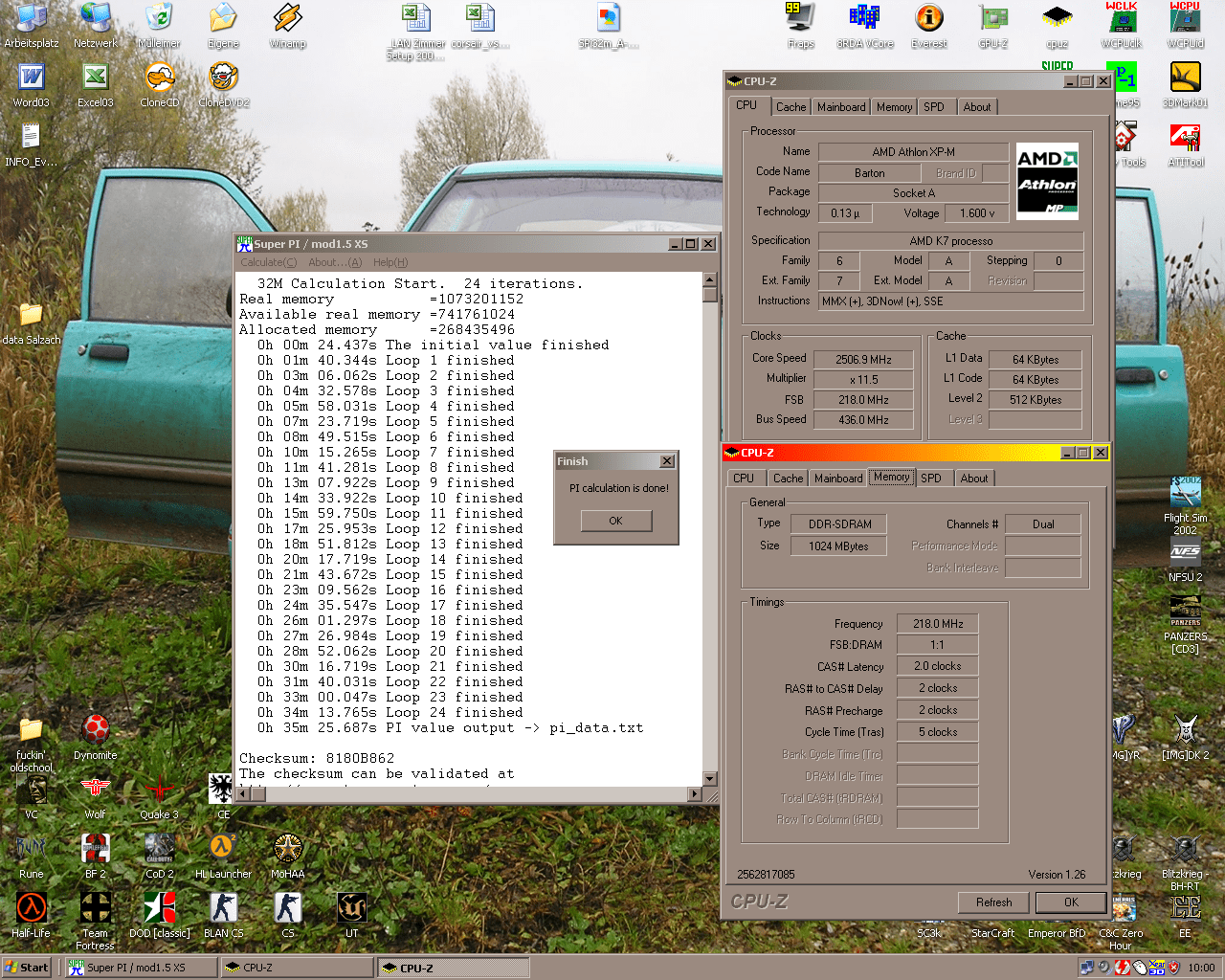Open the Flight Sim 2002 icon

1185,505
